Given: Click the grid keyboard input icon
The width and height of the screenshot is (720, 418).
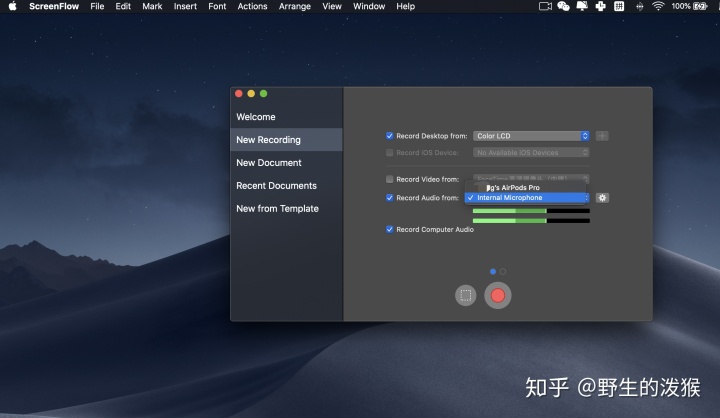Looking at the screenshot, I should (x=619, y=6).
